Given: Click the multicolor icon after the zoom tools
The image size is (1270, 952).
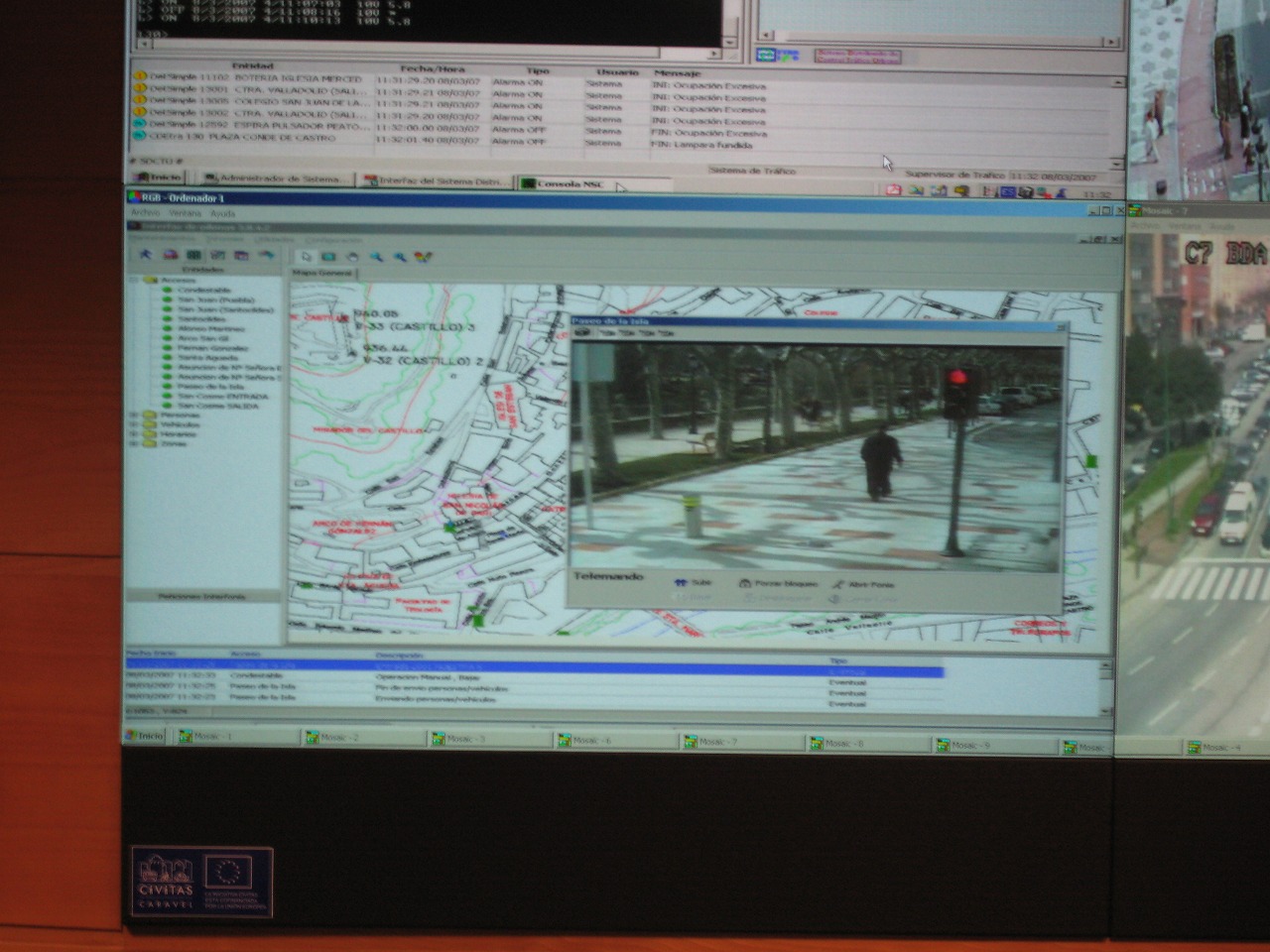Looking at the screenshot, I should tap(424, 257).
